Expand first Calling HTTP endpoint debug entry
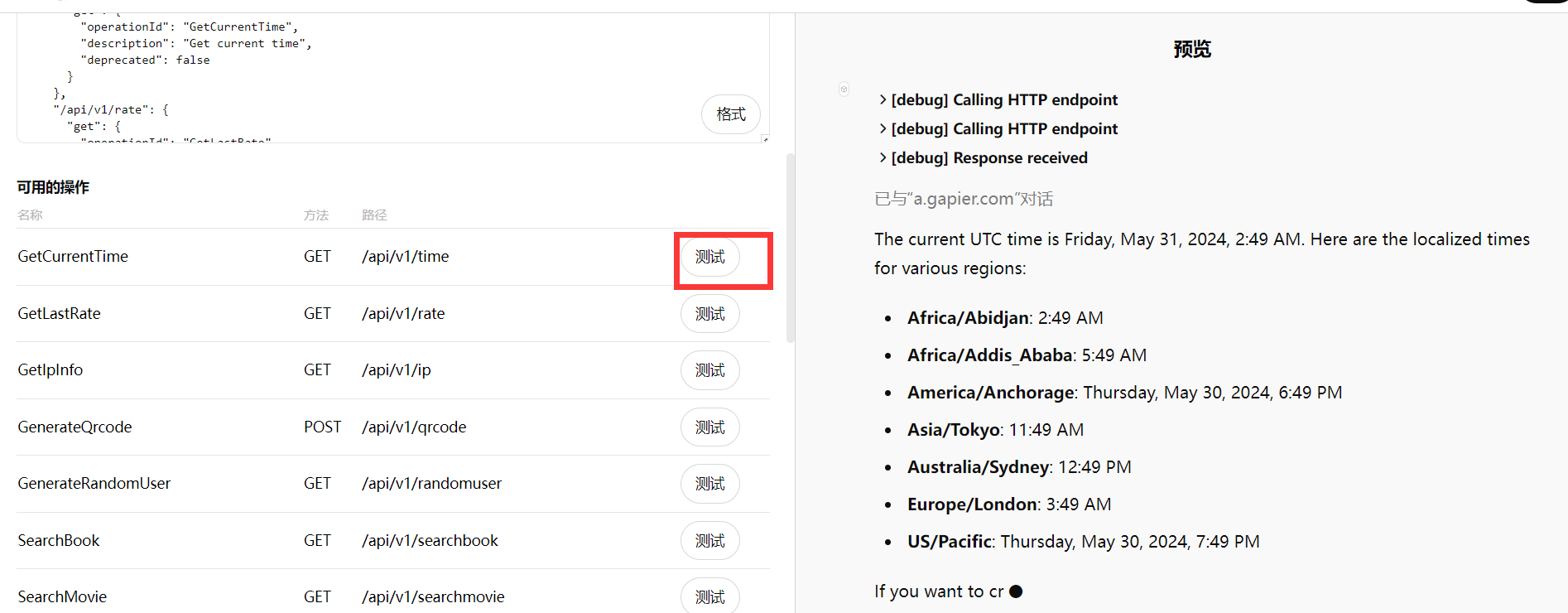The image size is (1568, 613). [x=998, y=100]
